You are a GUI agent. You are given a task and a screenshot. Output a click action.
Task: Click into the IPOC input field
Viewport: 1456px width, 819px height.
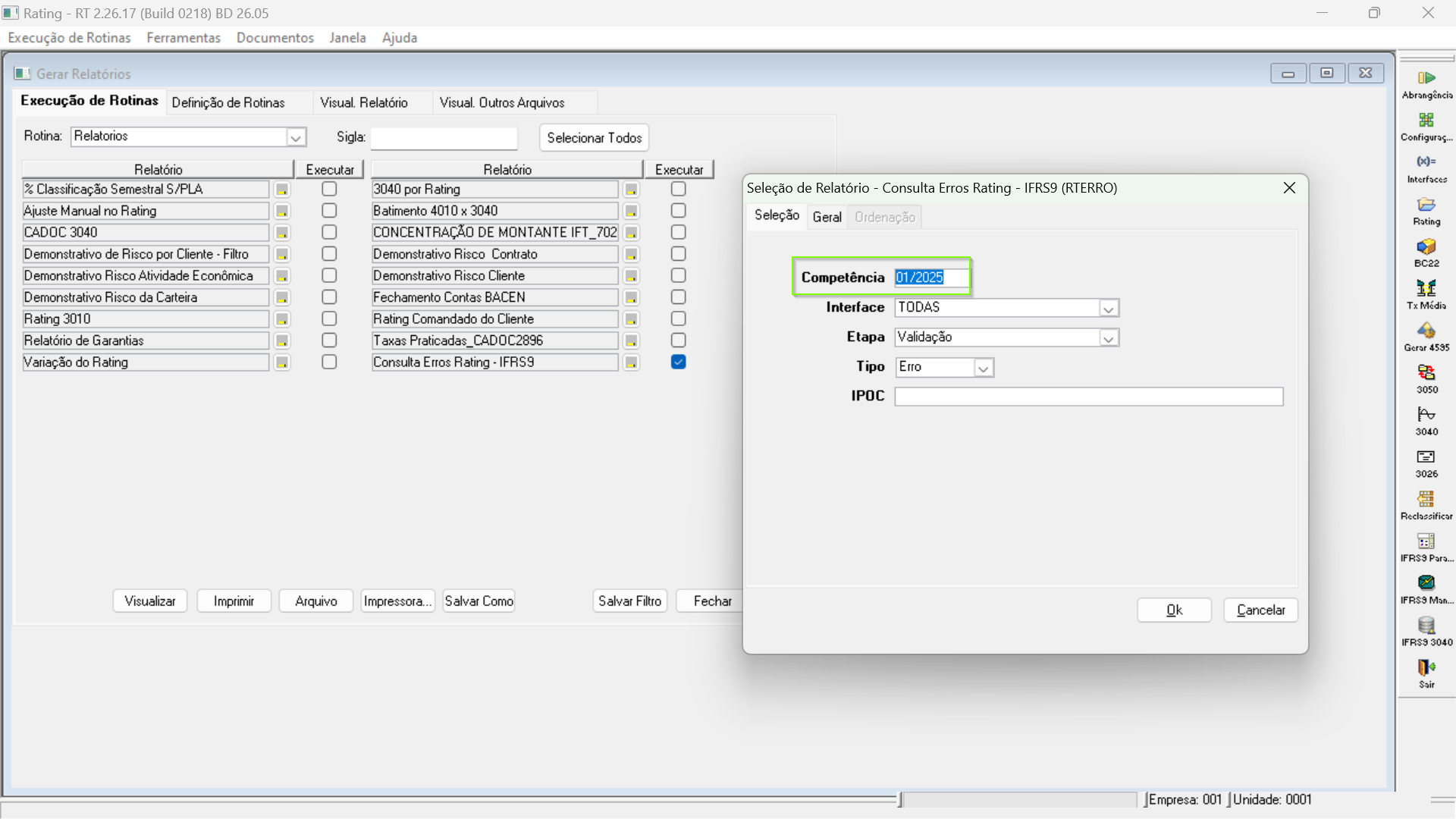tap(1088, 397)
